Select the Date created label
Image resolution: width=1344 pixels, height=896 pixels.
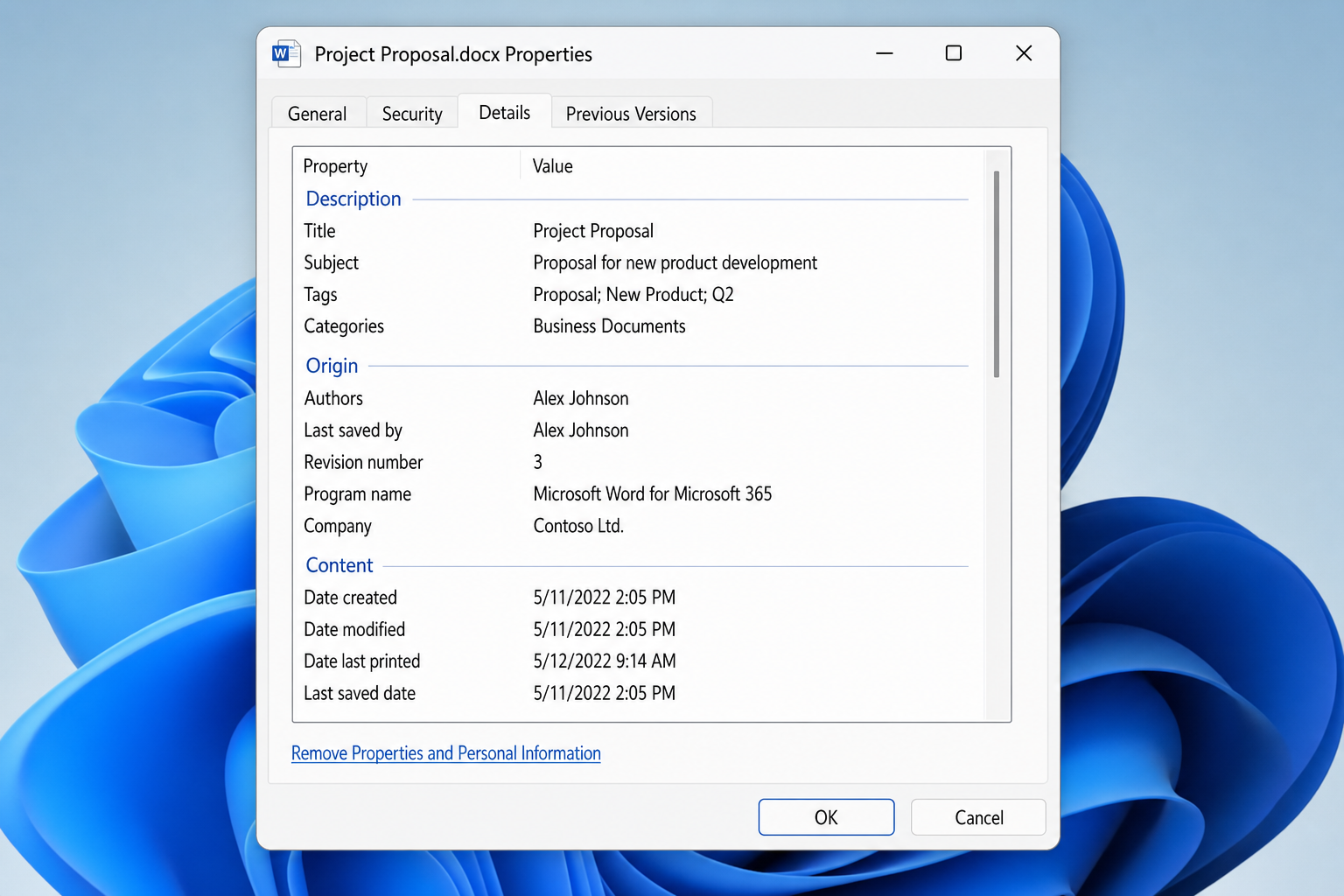coord(350,598)
